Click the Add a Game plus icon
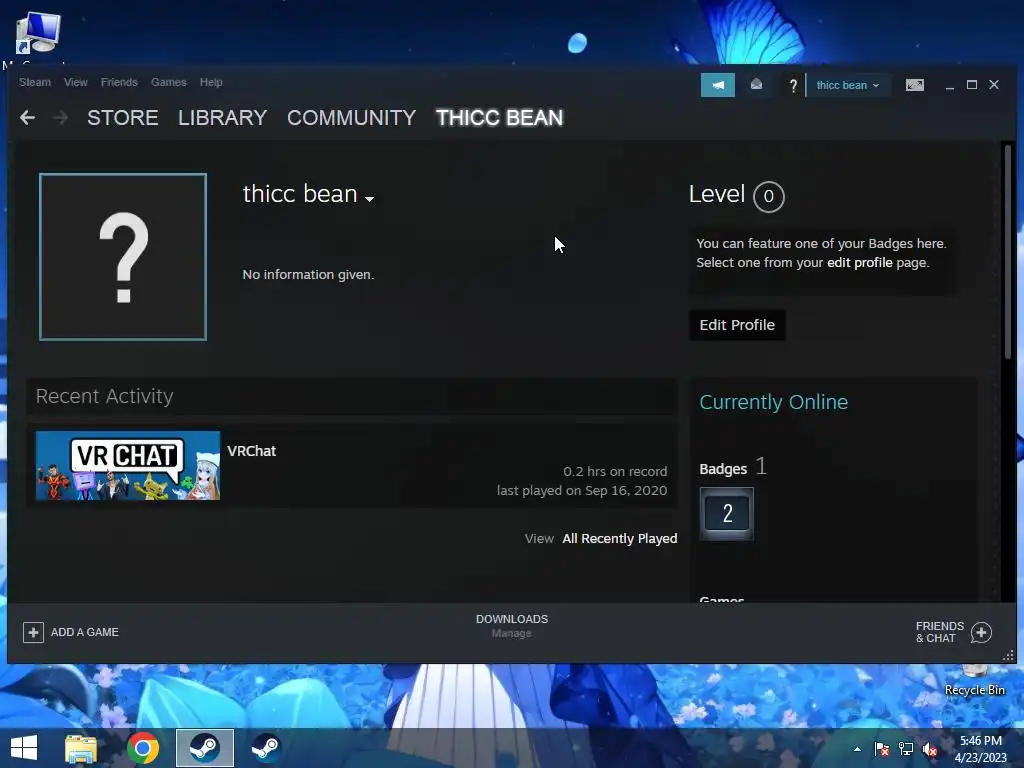 click(33, 632)
